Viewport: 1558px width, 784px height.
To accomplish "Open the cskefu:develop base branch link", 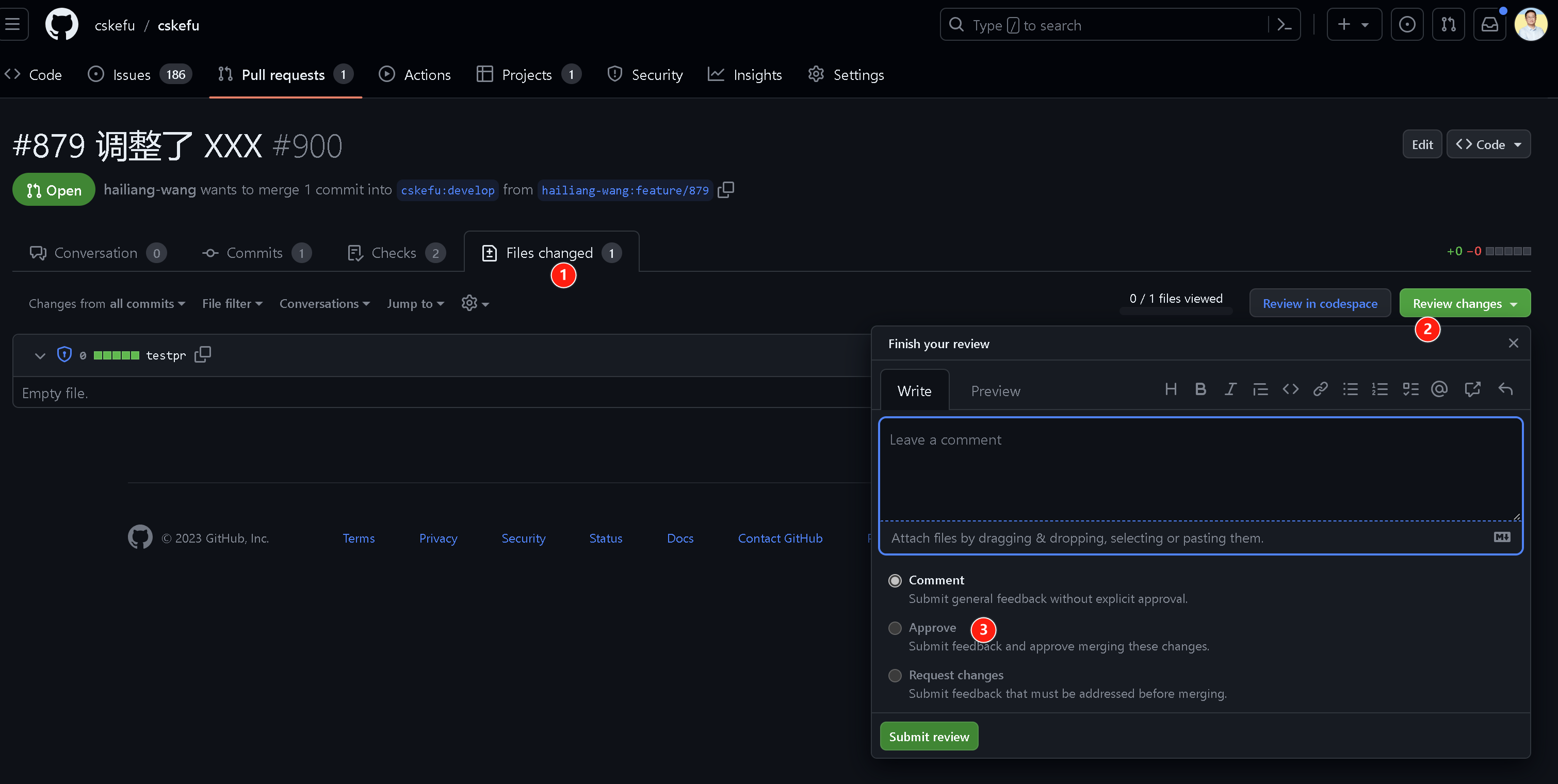I will pos(448,190).
